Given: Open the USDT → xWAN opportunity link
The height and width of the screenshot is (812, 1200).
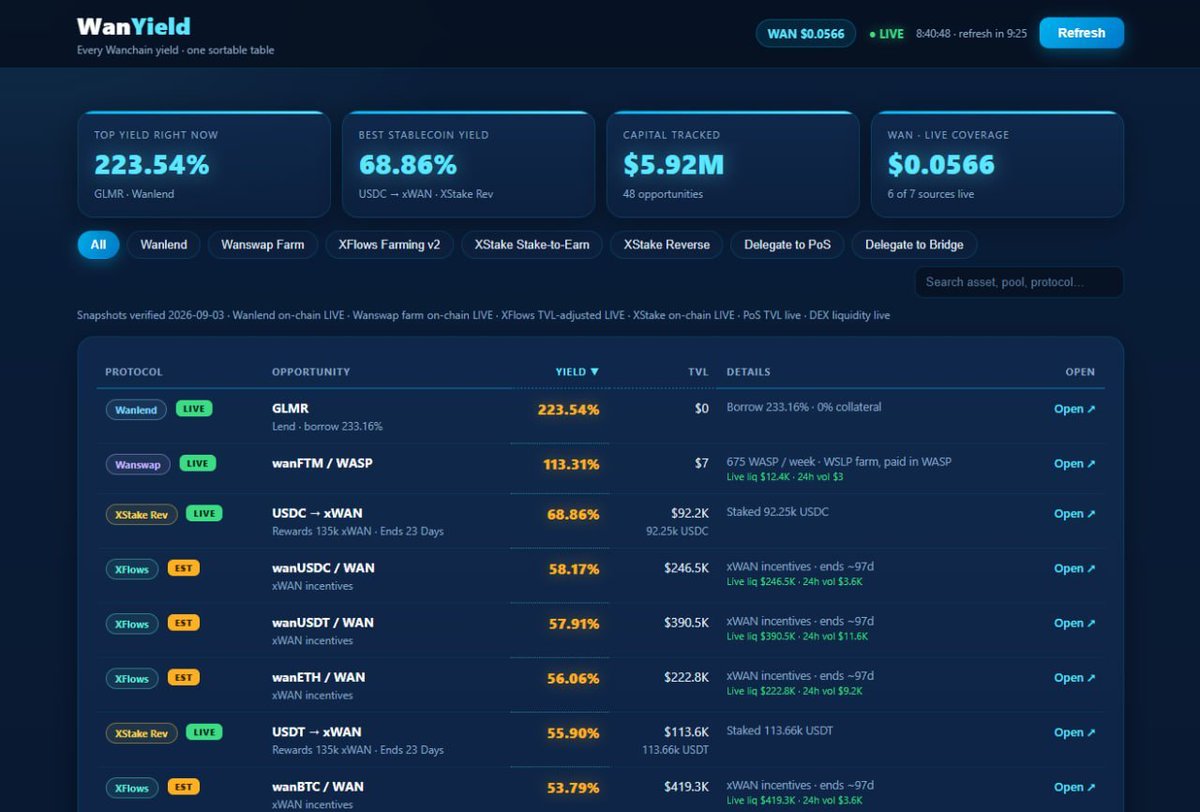Looking at the screenshot, I should point(1075,733).
